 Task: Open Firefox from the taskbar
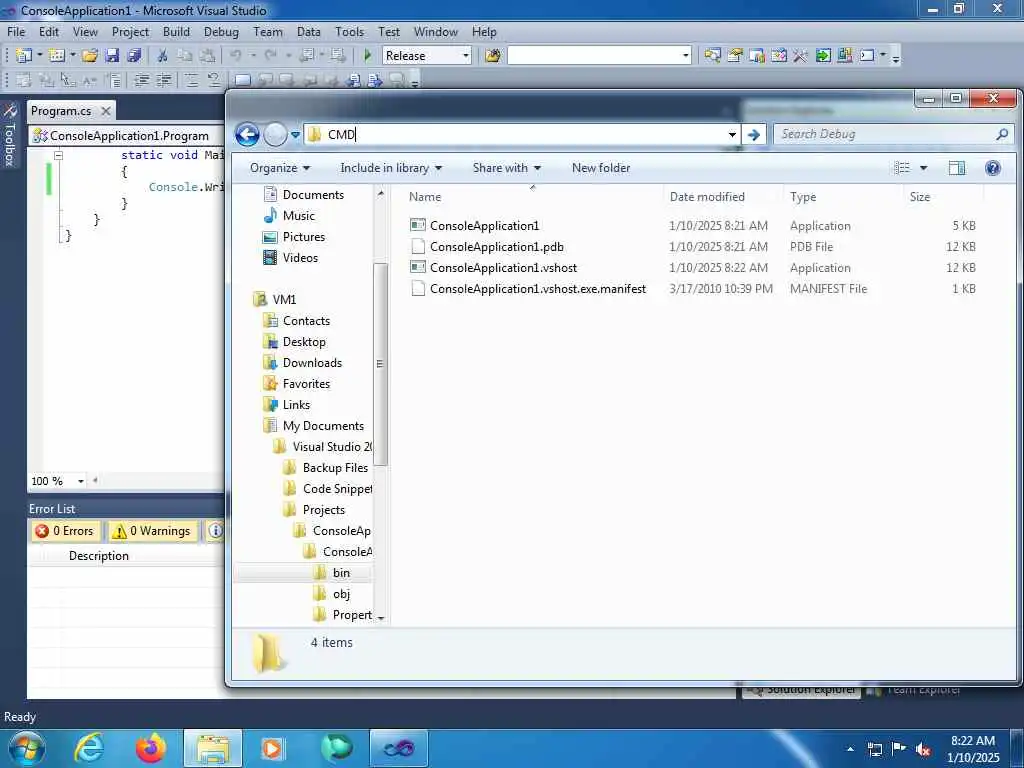tap(151, 748)
